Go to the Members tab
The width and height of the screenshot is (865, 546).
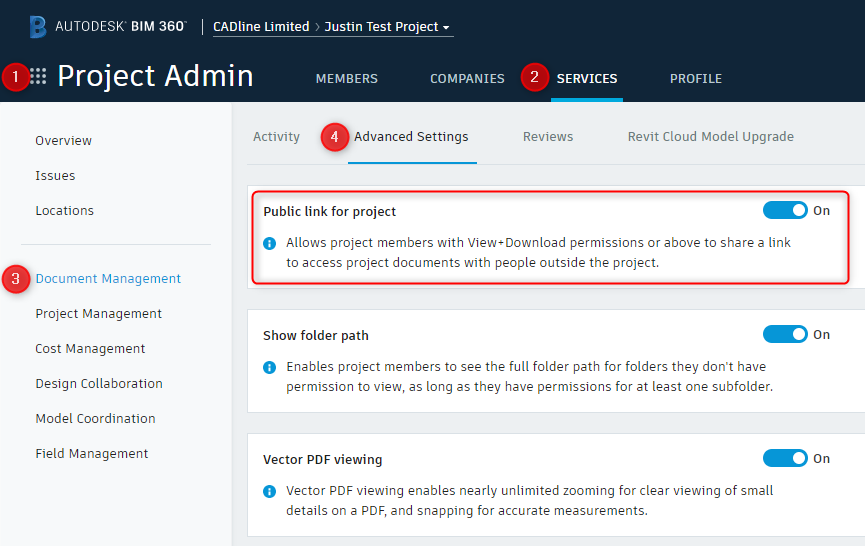[x=346, y=79]
